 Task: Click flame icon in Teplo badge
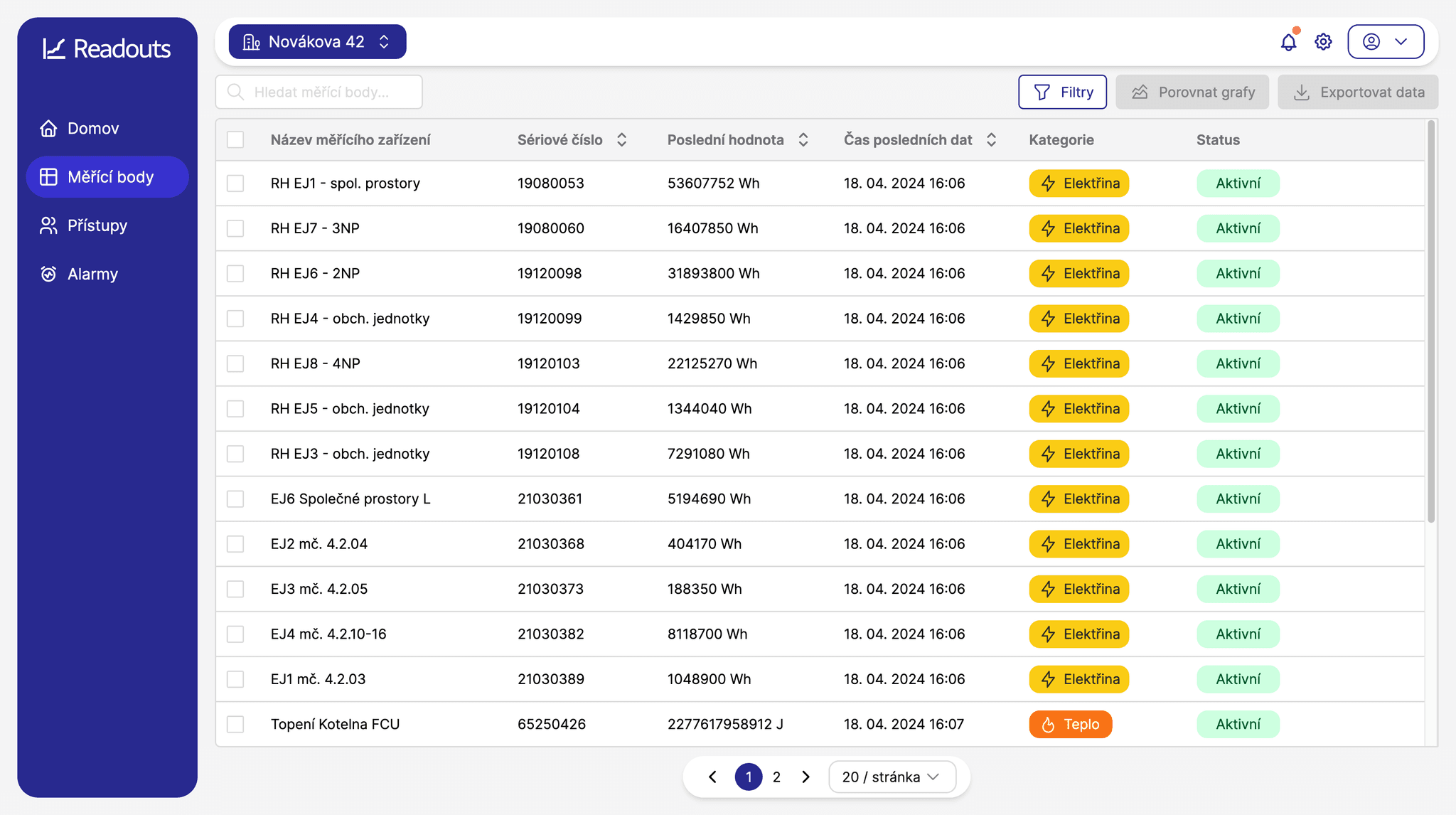click(1048, 725)
